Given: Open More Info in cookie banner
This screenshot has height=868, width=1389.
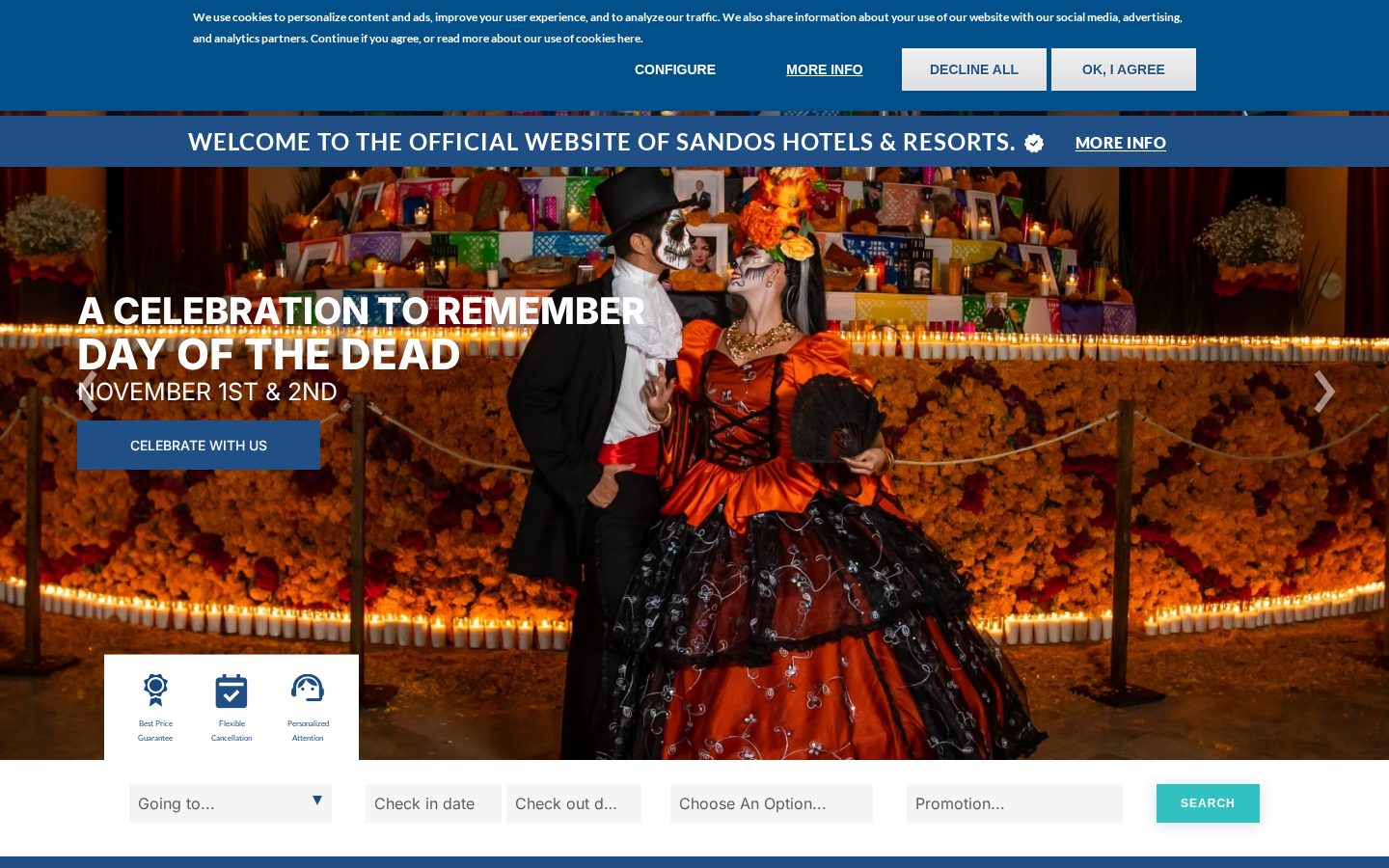Looking at the screenshot, I should click(x=825, y=69).
